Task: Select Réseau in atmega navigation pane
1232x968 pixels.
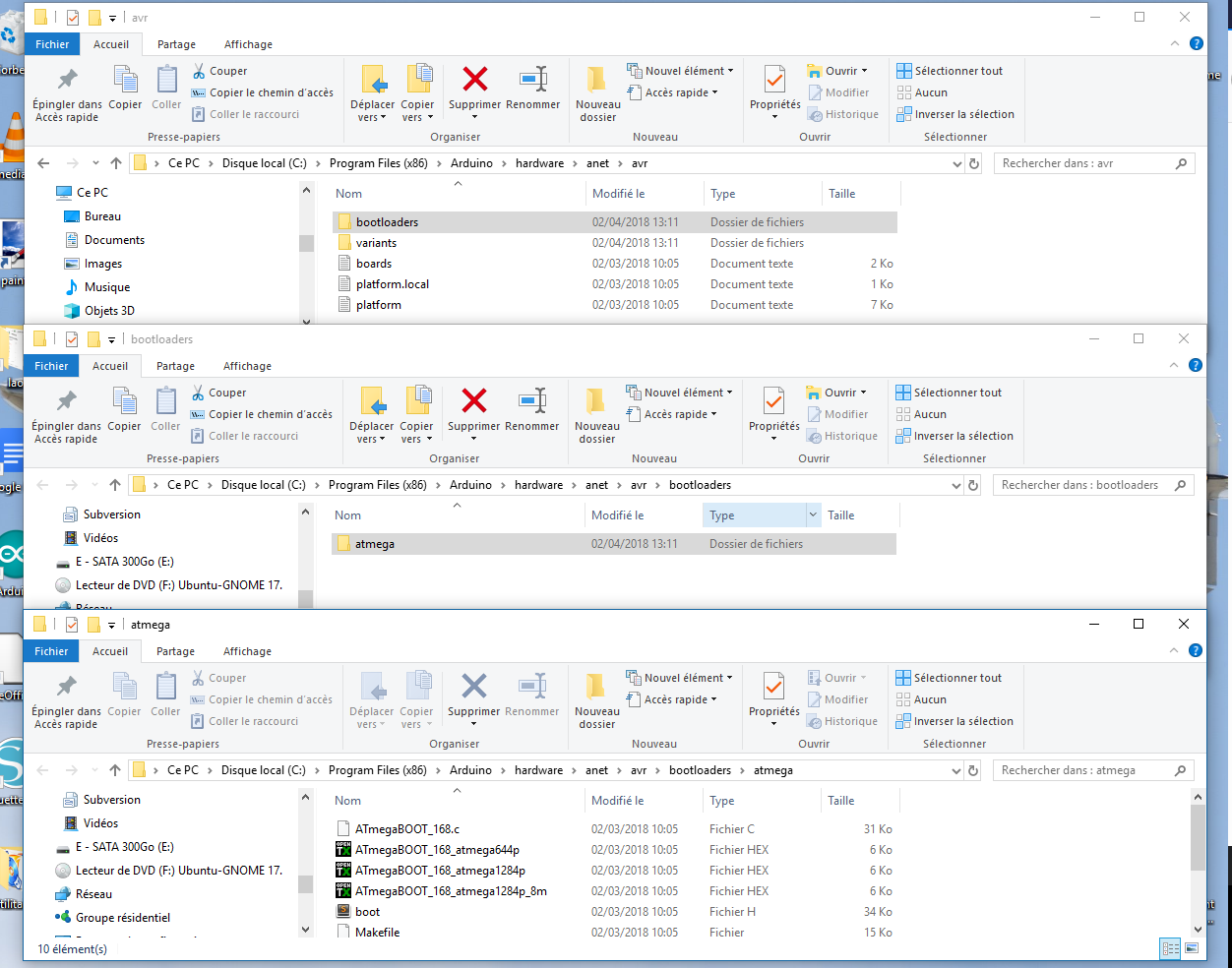Action: point(93,894)
